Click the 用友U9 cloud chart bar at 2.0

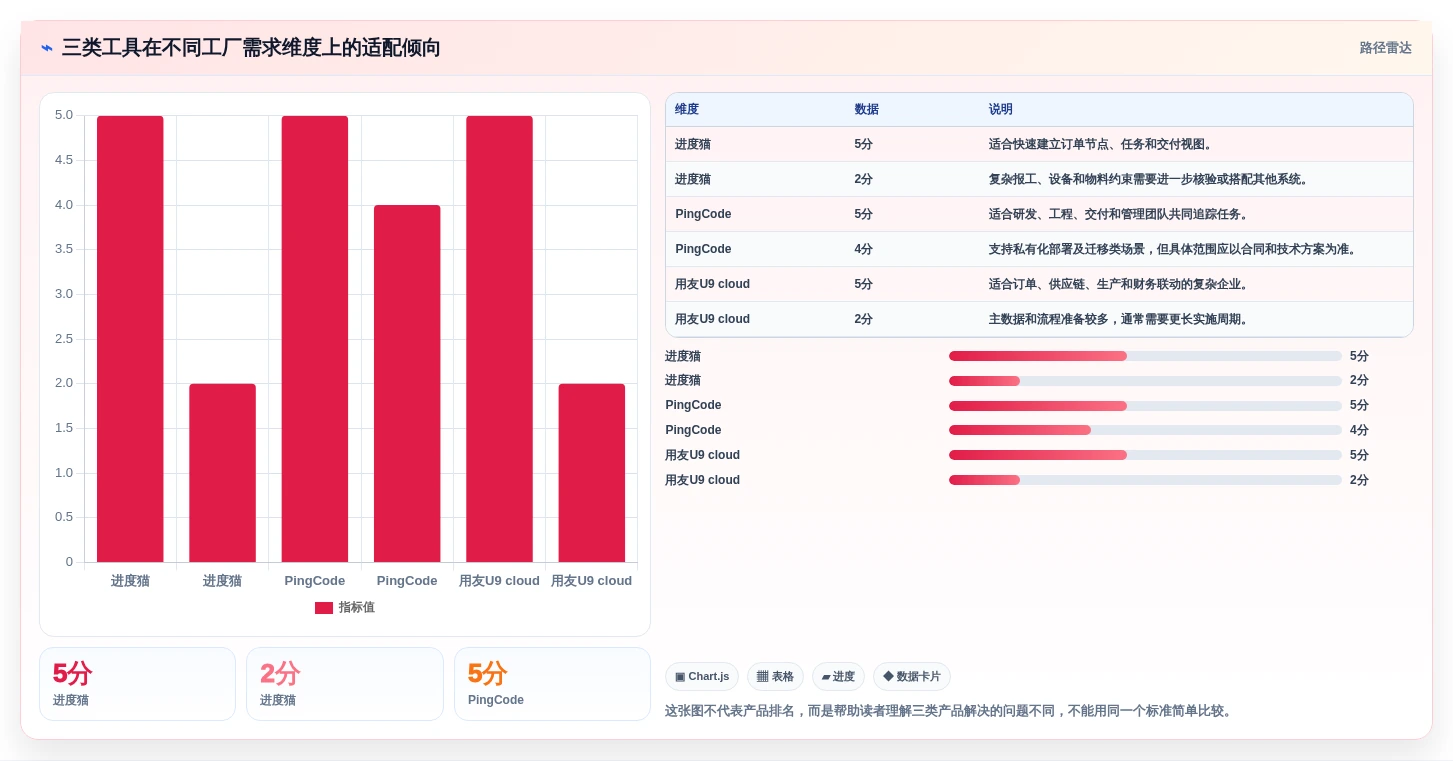point(591,473)
